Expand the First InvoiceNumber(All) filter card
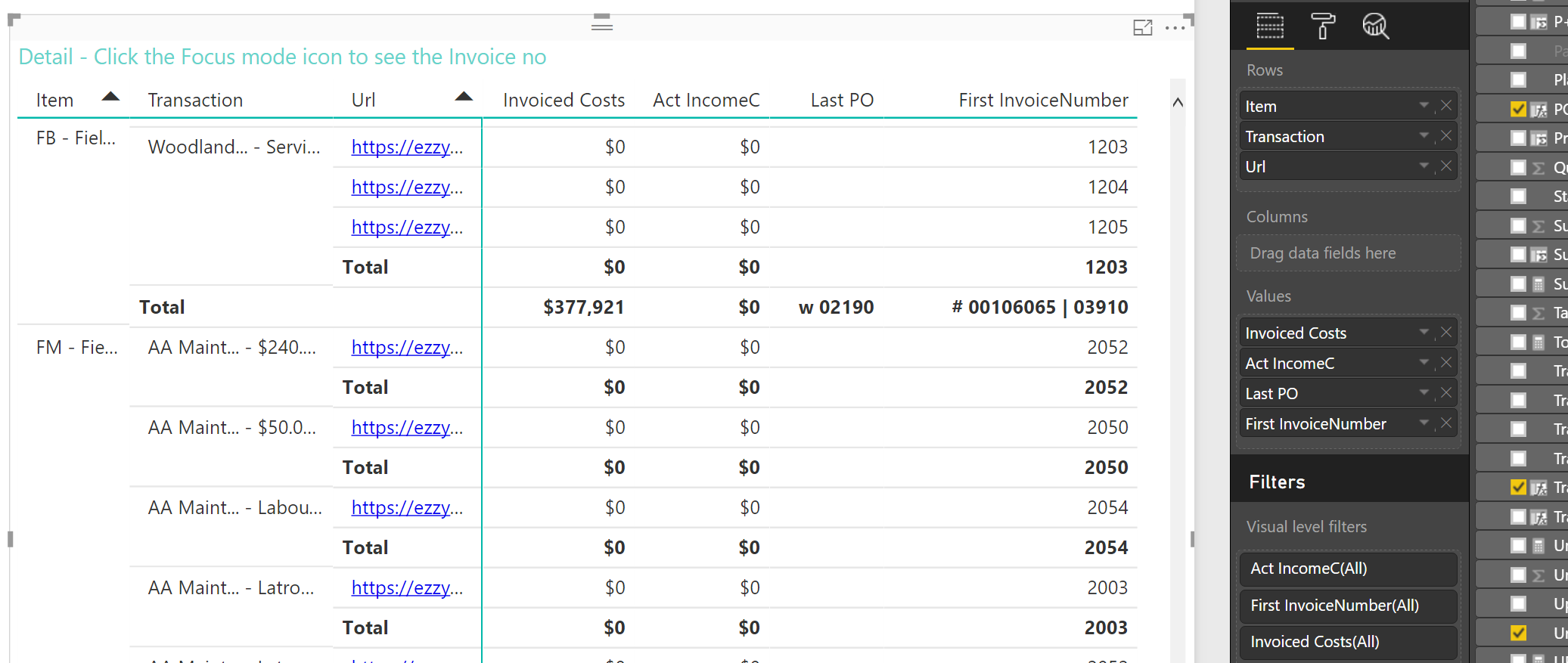This screenshot has height=663, width=1568. [x=1348, y=606]
